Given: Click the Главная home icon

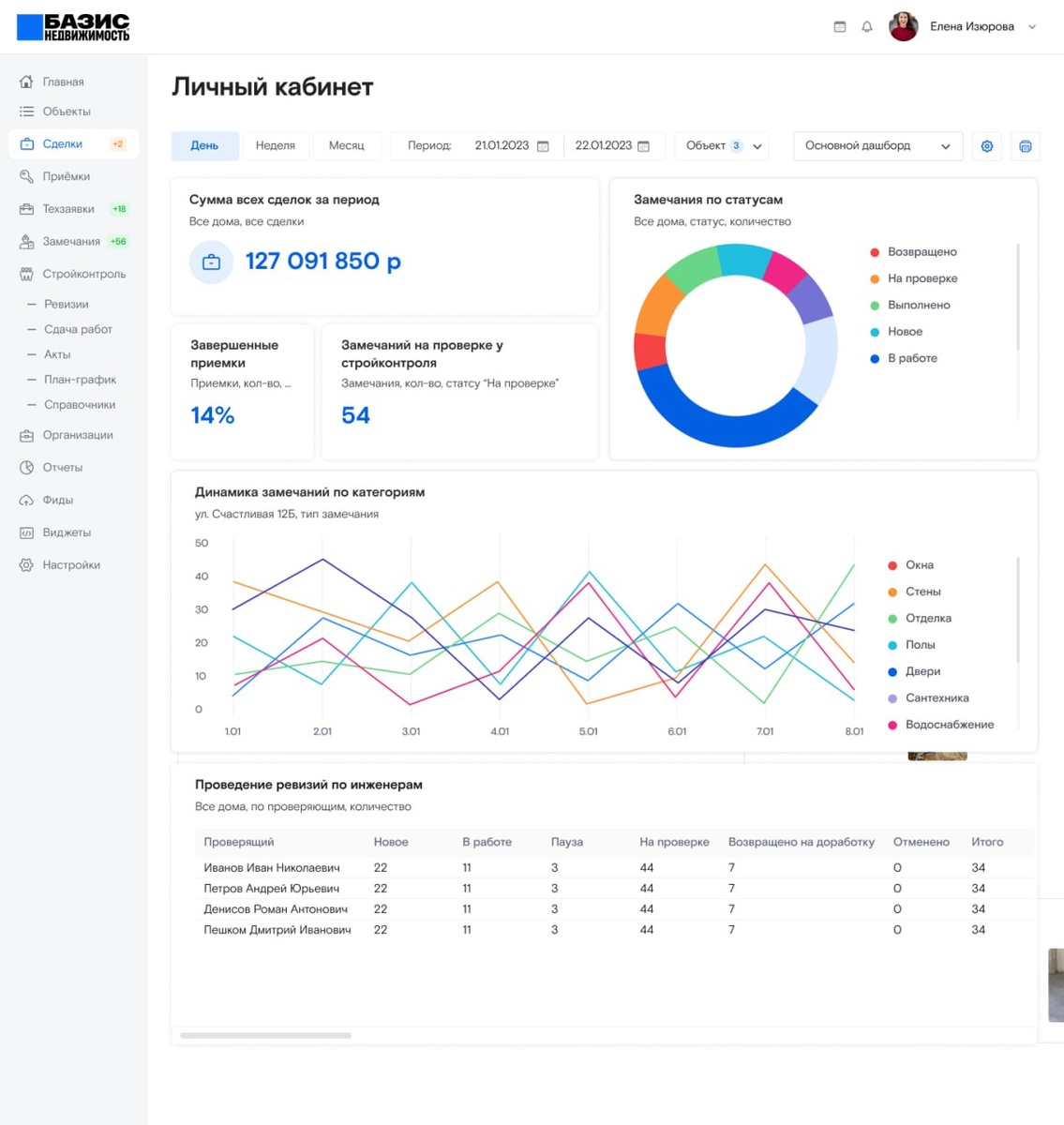Looking at the screenshot, I should (26, 82).
